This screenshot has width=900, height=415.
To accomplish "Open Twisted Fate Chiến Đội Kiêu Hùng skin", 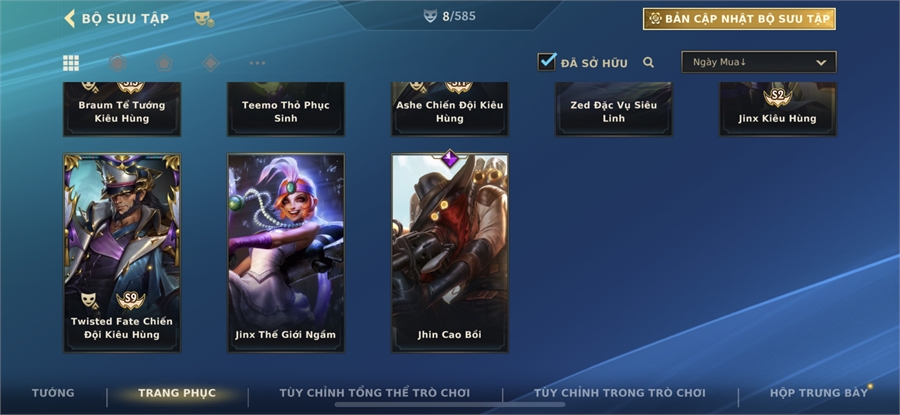I will pos(122,253).
